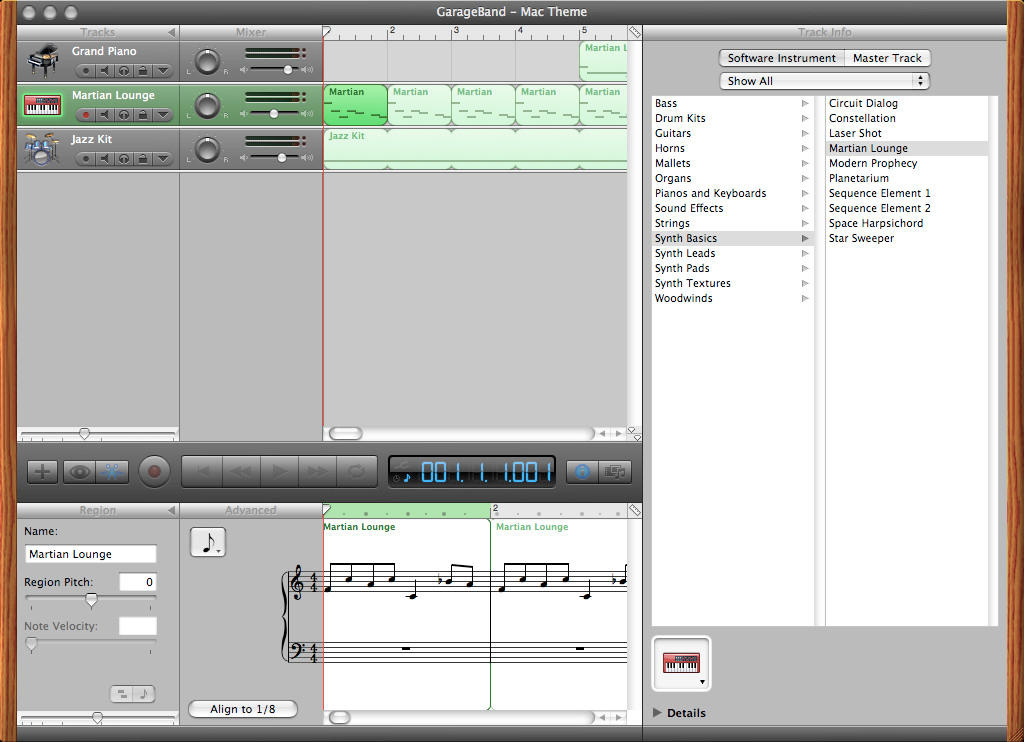1024x742 pixels.
Task: Open the track editor scissors button
Action: (112, 472)
